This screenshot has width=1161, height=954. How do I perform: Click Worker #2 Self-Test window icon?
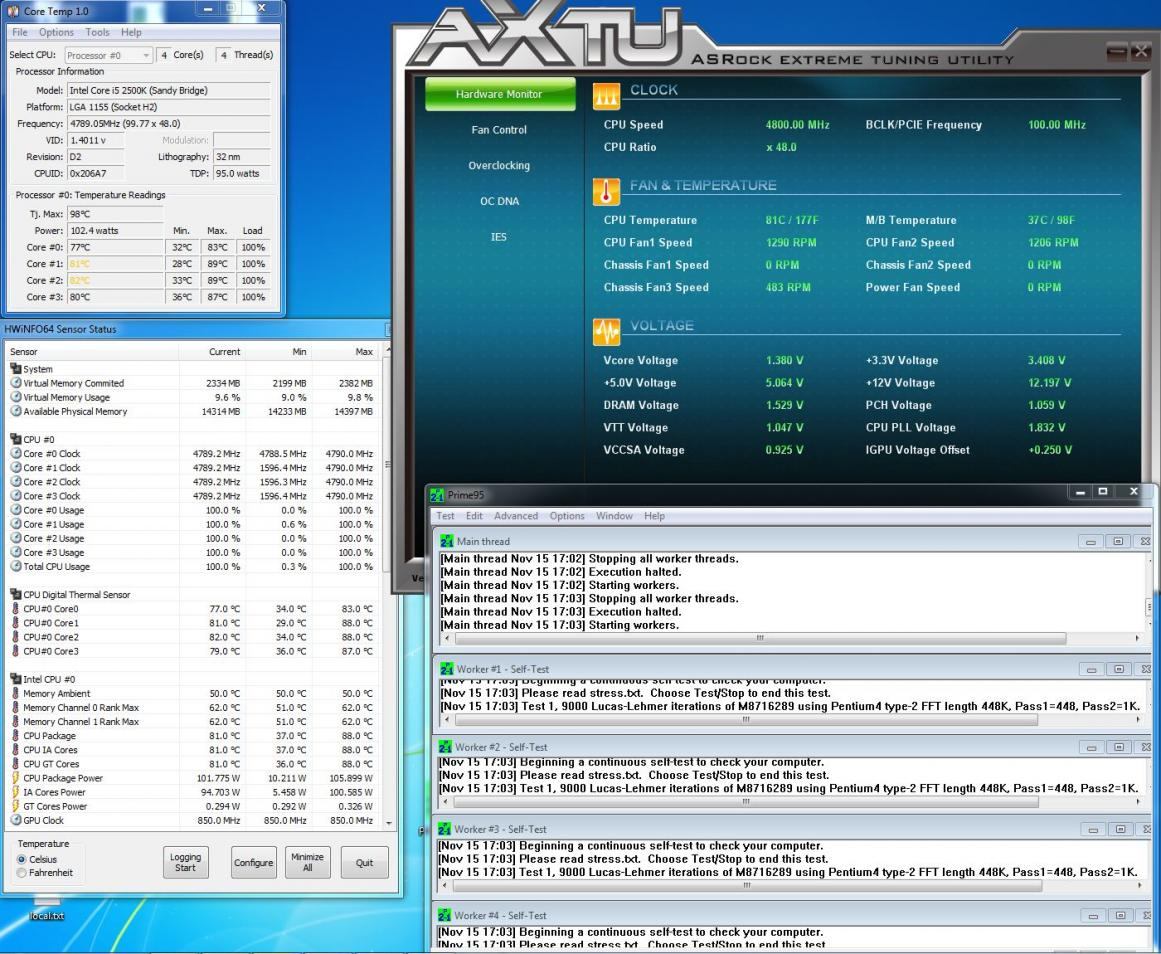coord(446,747)
